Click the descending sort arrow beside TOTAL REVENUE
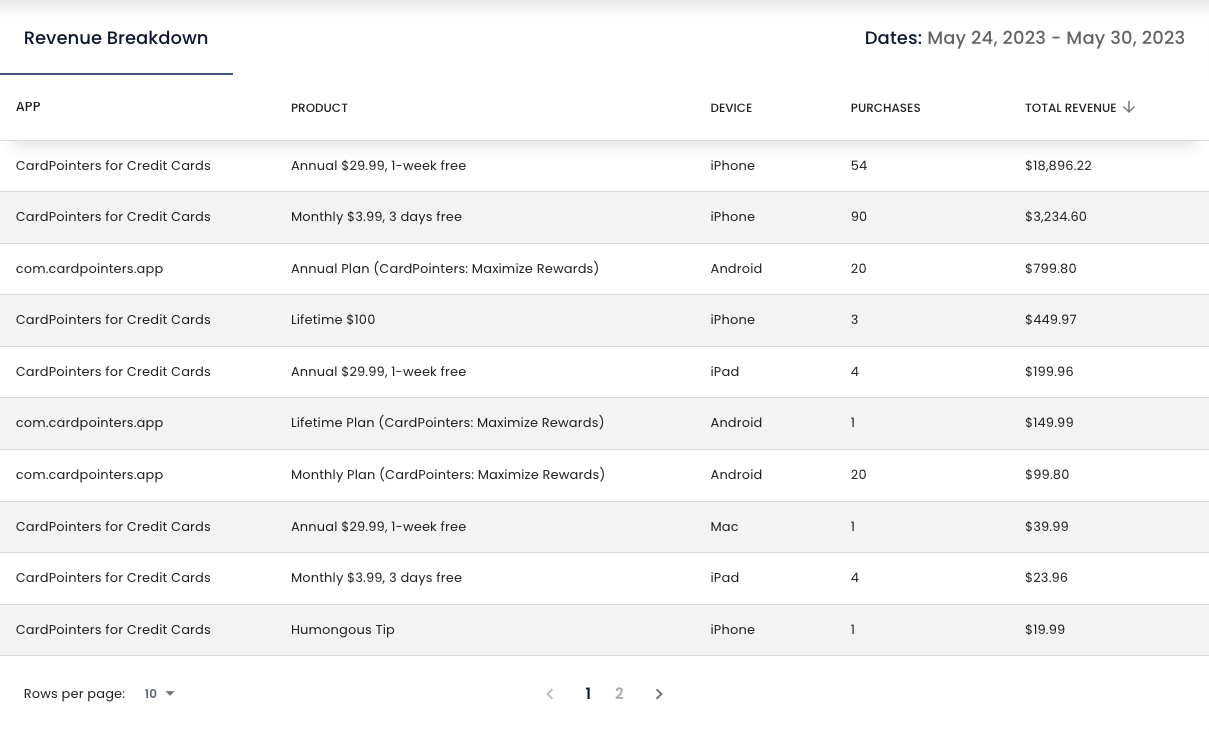The height and width of the screenshot is (732, 1209). click(1129, 107)
